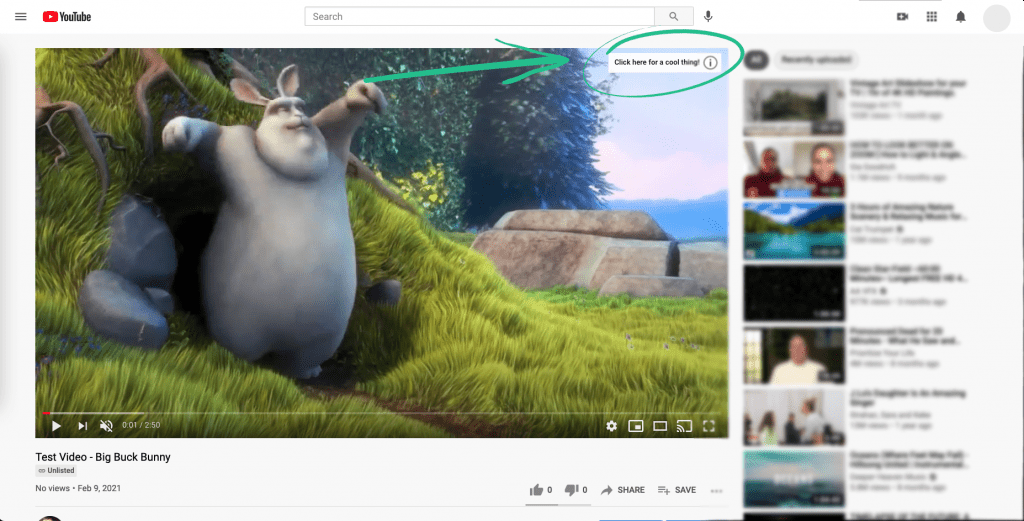Click the SHARE button
1024x521 pixels.
[x=622, y=490]
